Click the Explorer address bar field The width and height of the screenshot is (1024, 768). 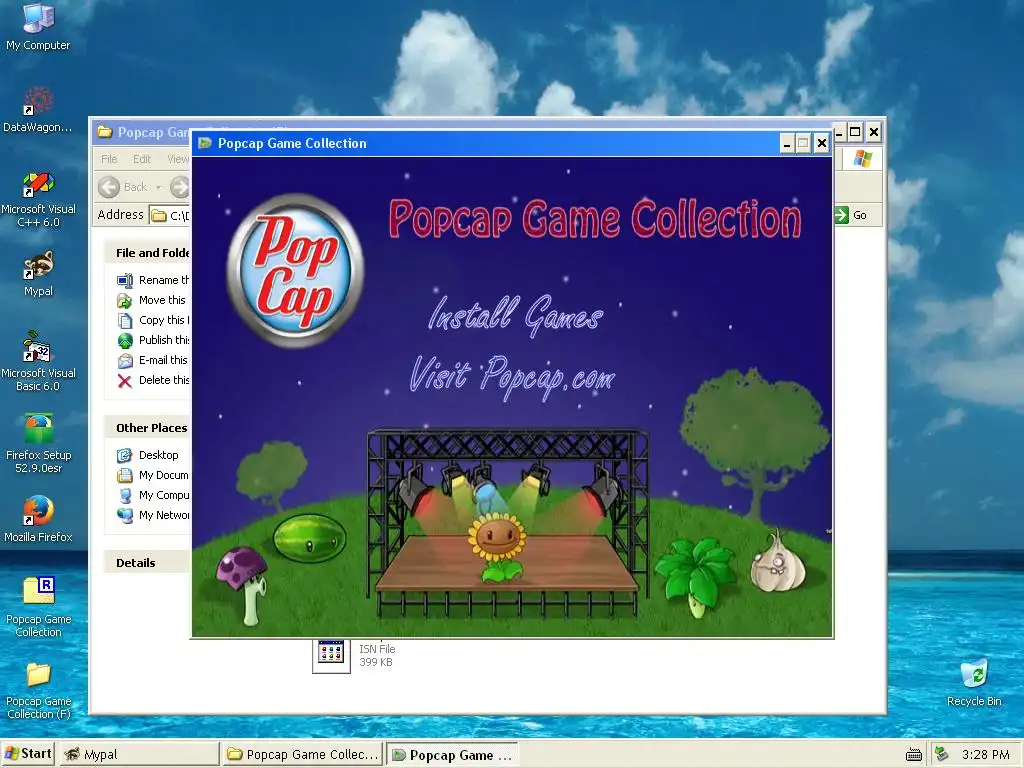[170, 215]
